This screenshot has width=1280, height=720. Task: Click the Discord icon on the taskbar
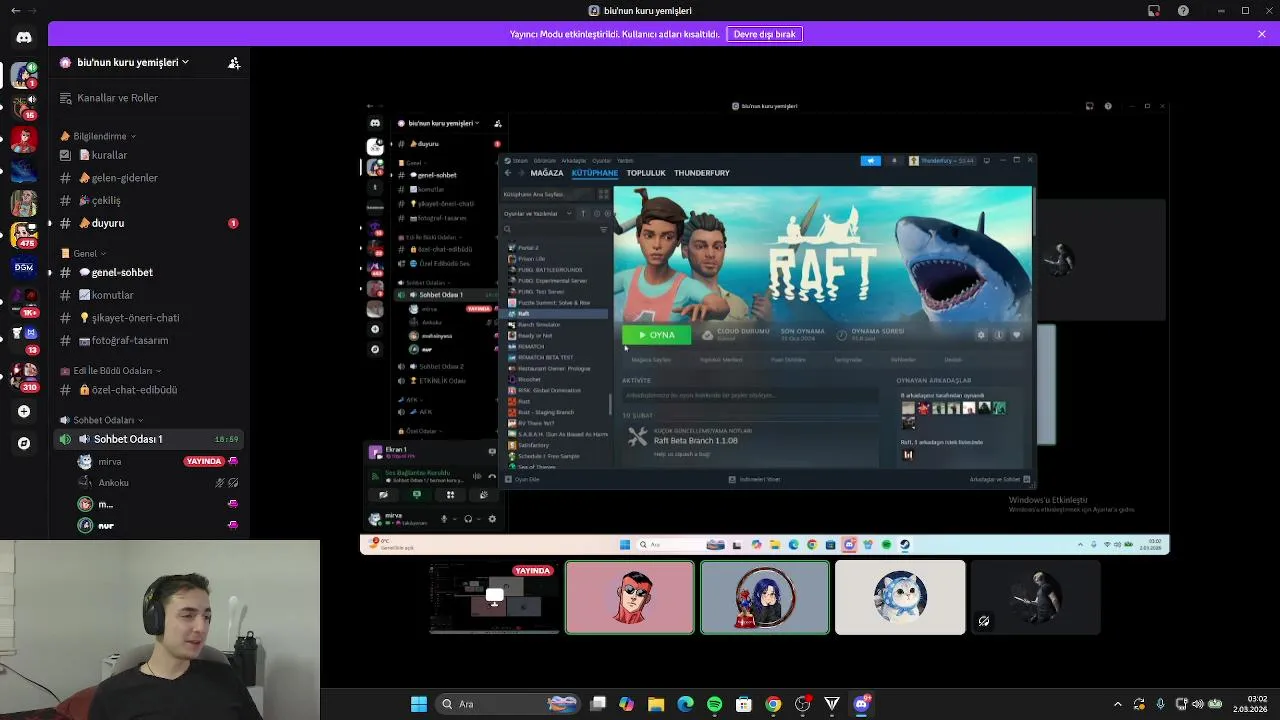tap(862, 704)
